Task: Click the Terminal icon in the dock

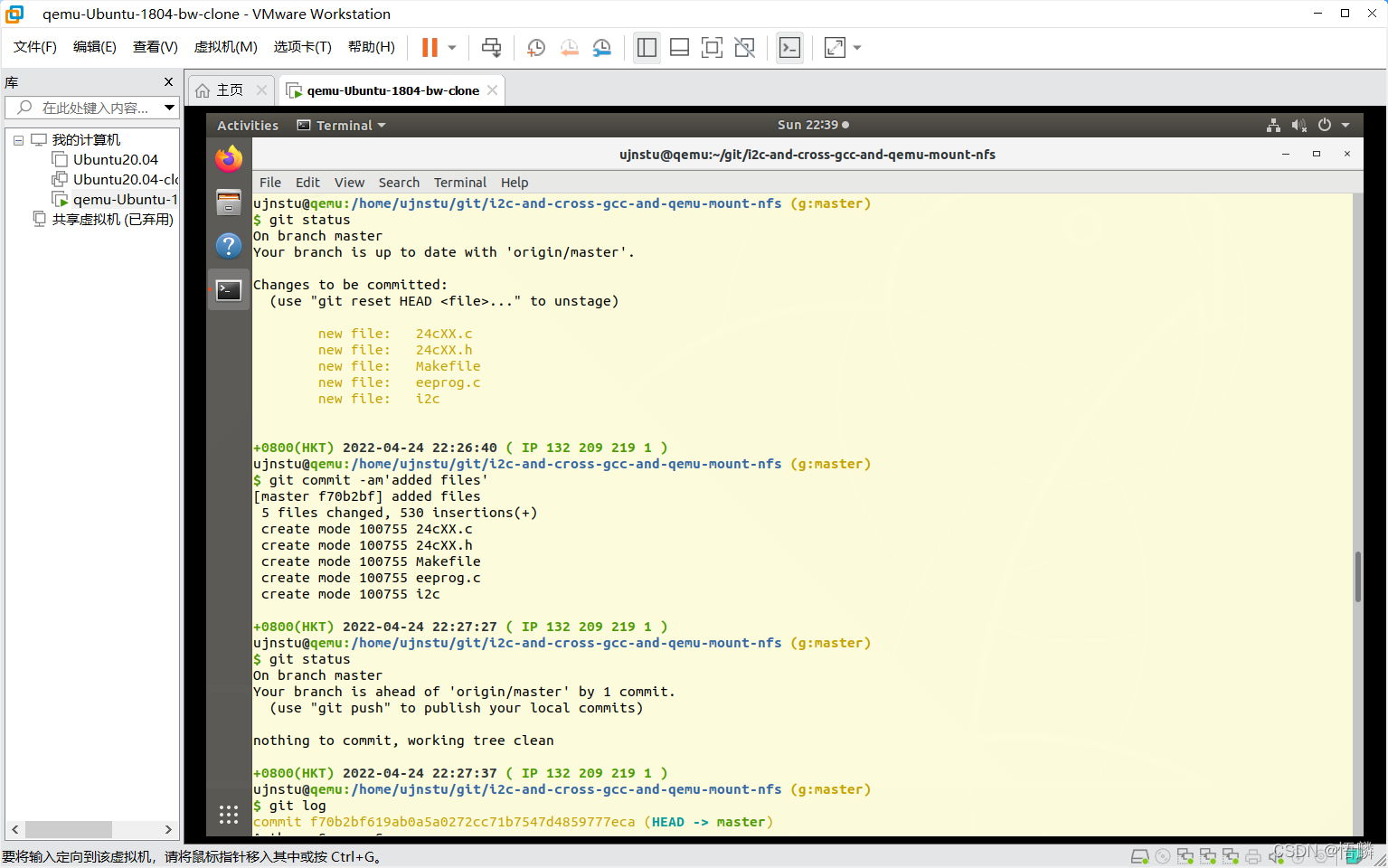Action: click(229, 289)
